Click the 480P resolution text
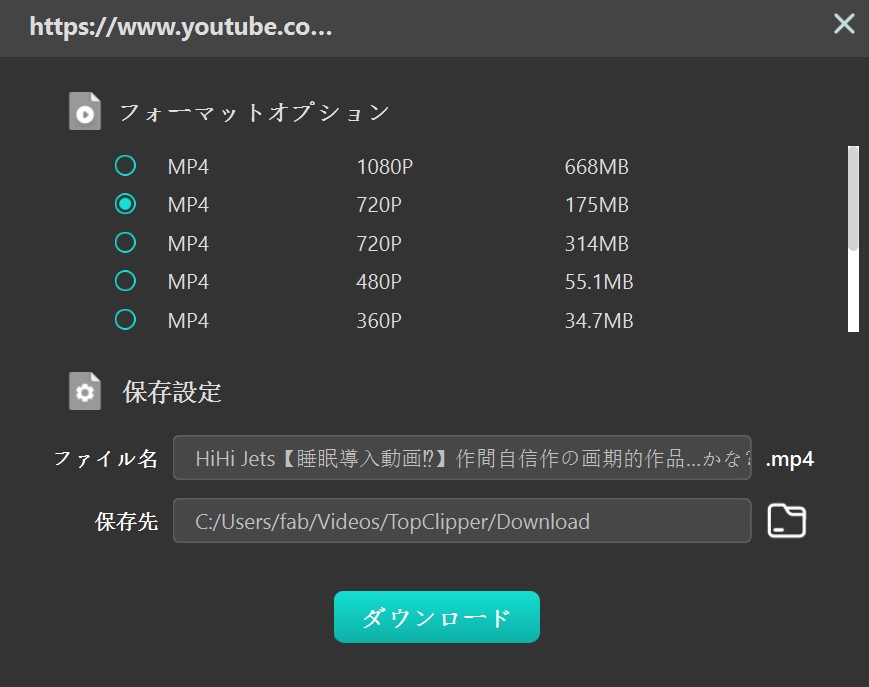The image size is (869, 687). (379, 282)
